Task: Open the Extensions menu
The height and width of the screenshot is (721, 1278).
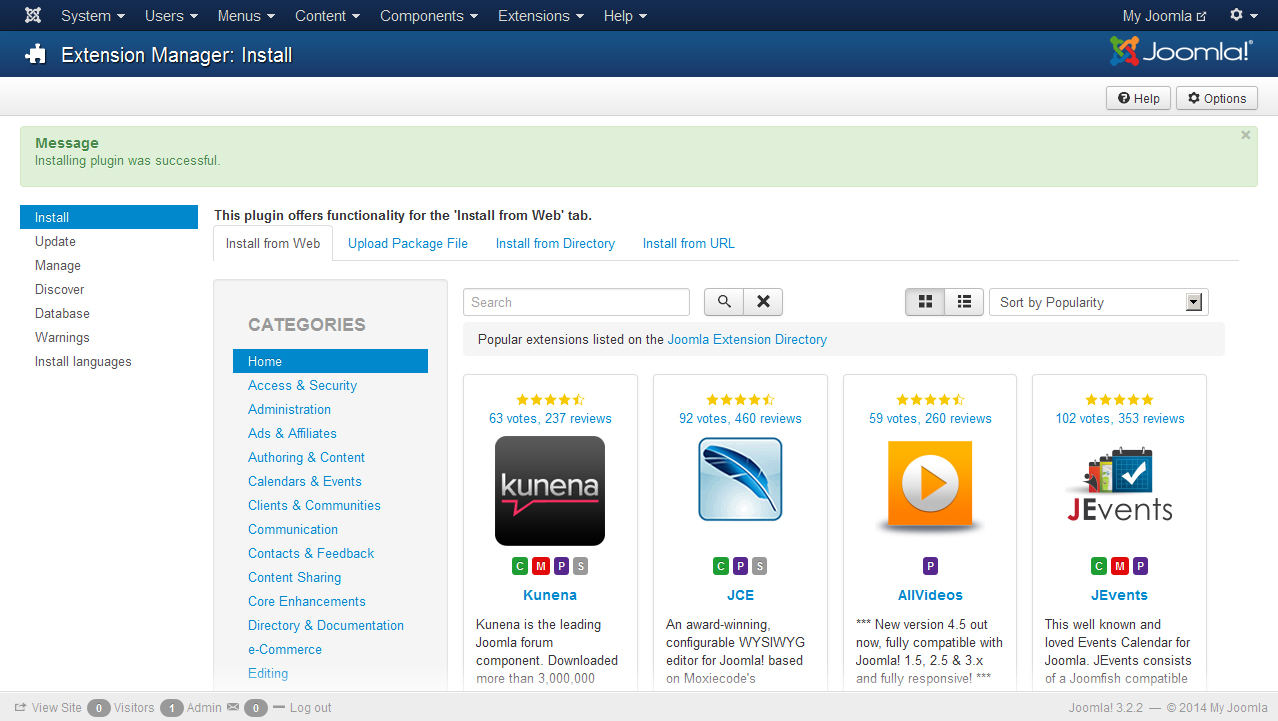Action: (541, 16)
